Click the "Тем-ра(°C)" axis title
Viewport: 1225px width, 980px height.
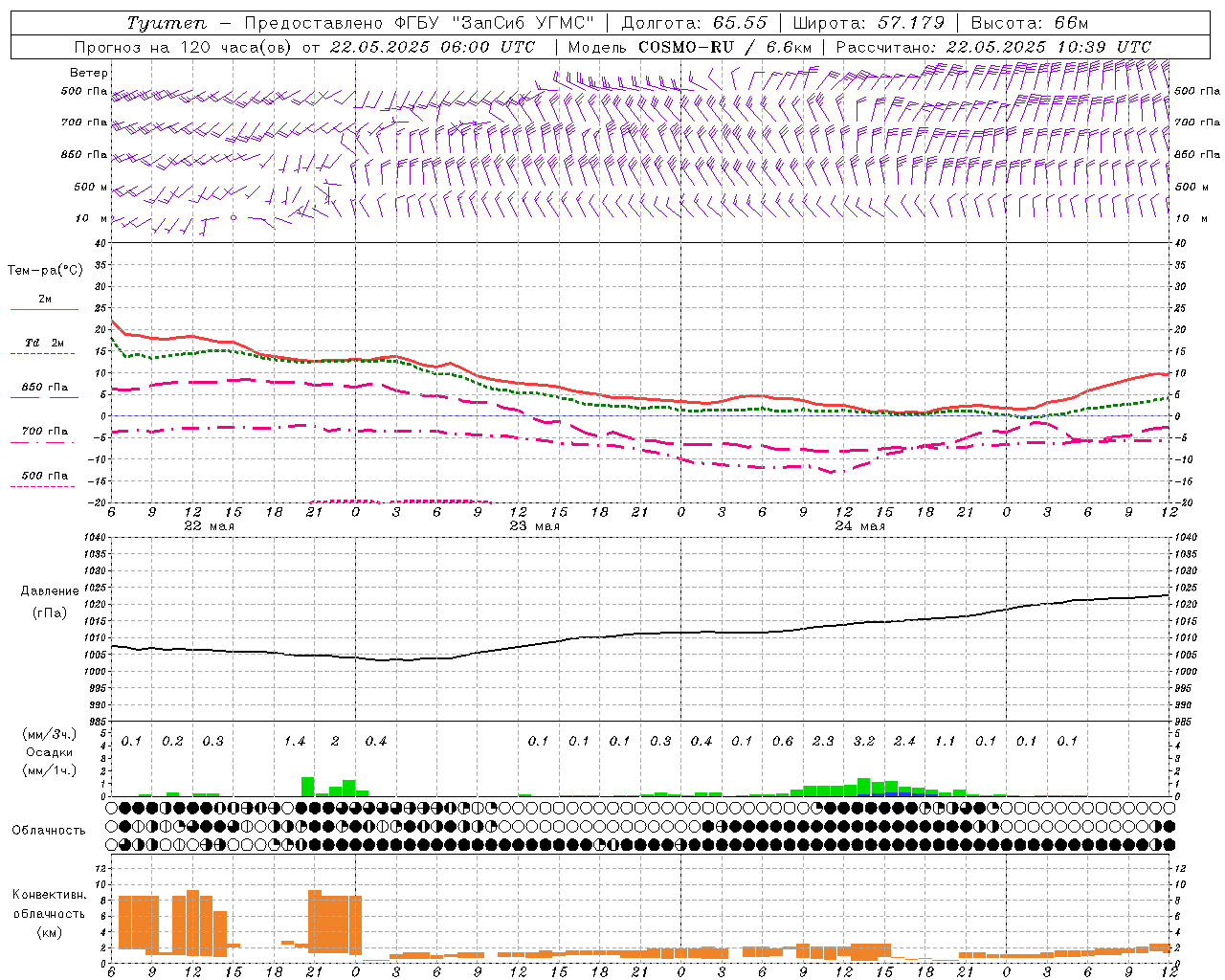pyautogui.click(x=45, y=271)
